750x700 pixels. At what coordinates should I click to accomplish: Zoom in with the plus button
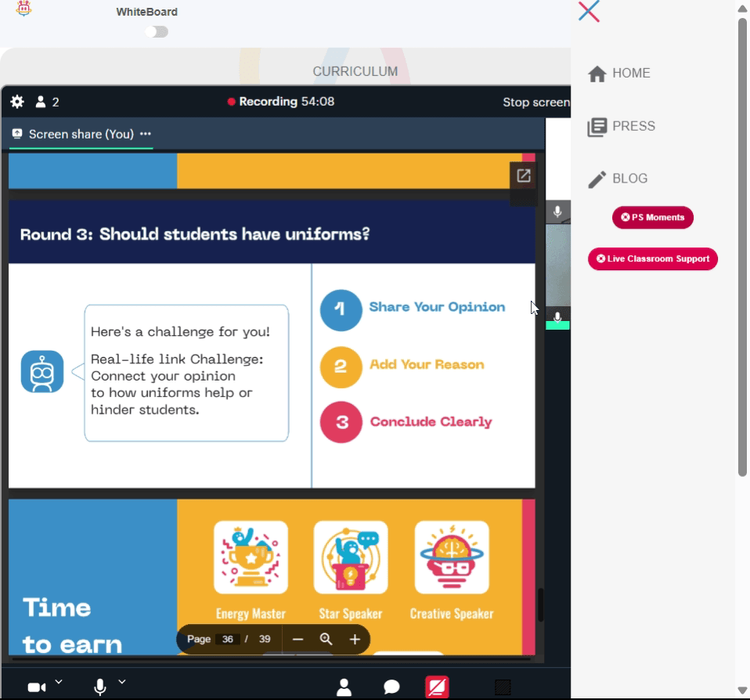[x=354, y=639]
